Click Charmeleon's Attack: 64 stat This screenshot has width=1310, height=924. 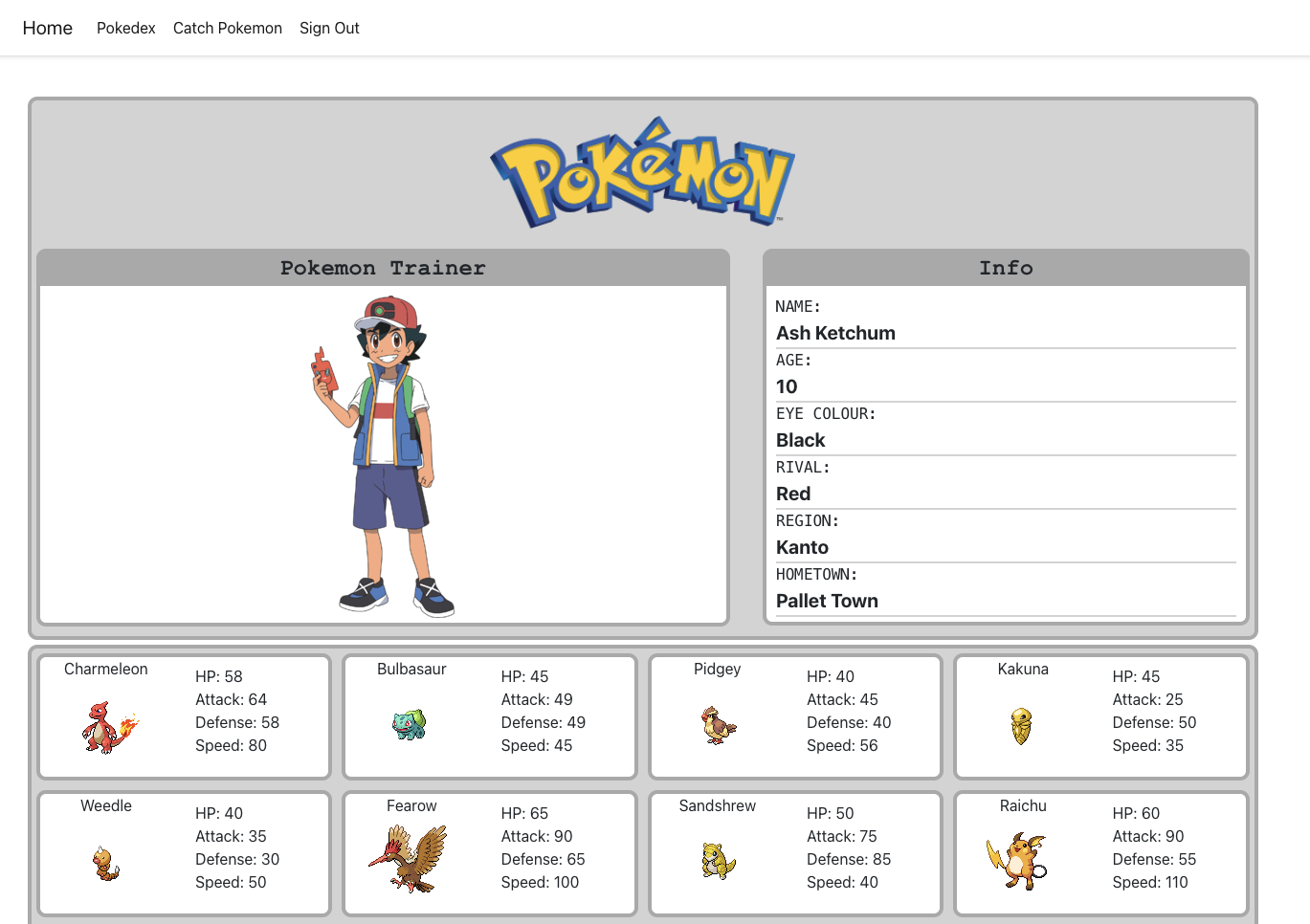pos(231,699)
